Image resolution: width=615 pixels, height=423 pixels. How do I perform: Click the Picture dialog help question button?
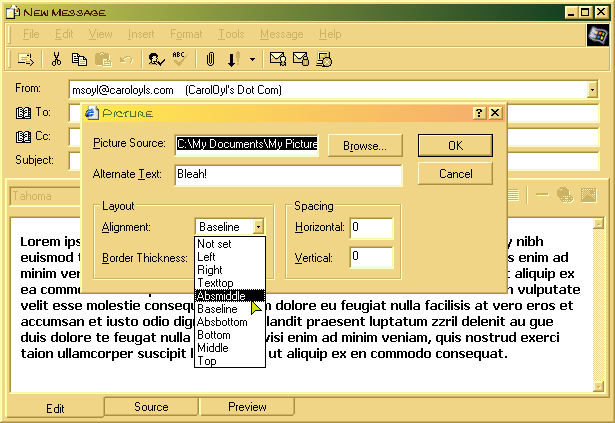(479, 113)
